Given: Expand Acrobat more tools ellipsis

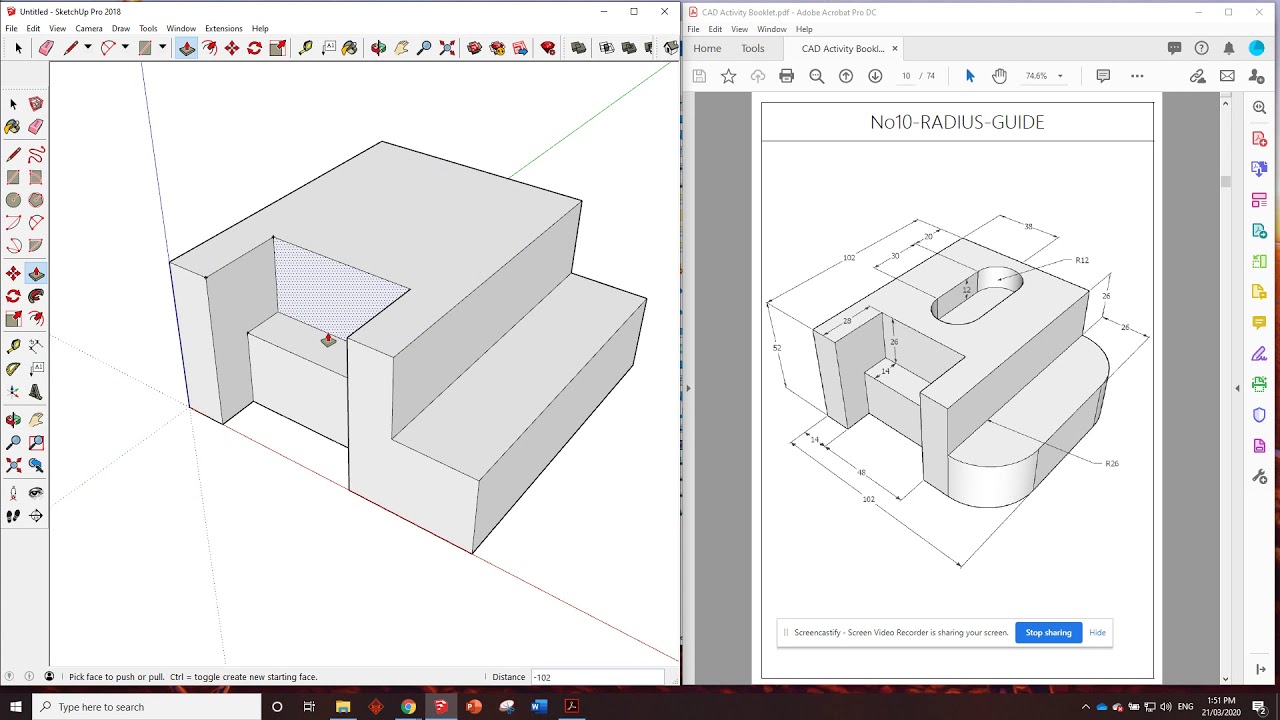Looking at the screenshot, I should coord(1137,76).
